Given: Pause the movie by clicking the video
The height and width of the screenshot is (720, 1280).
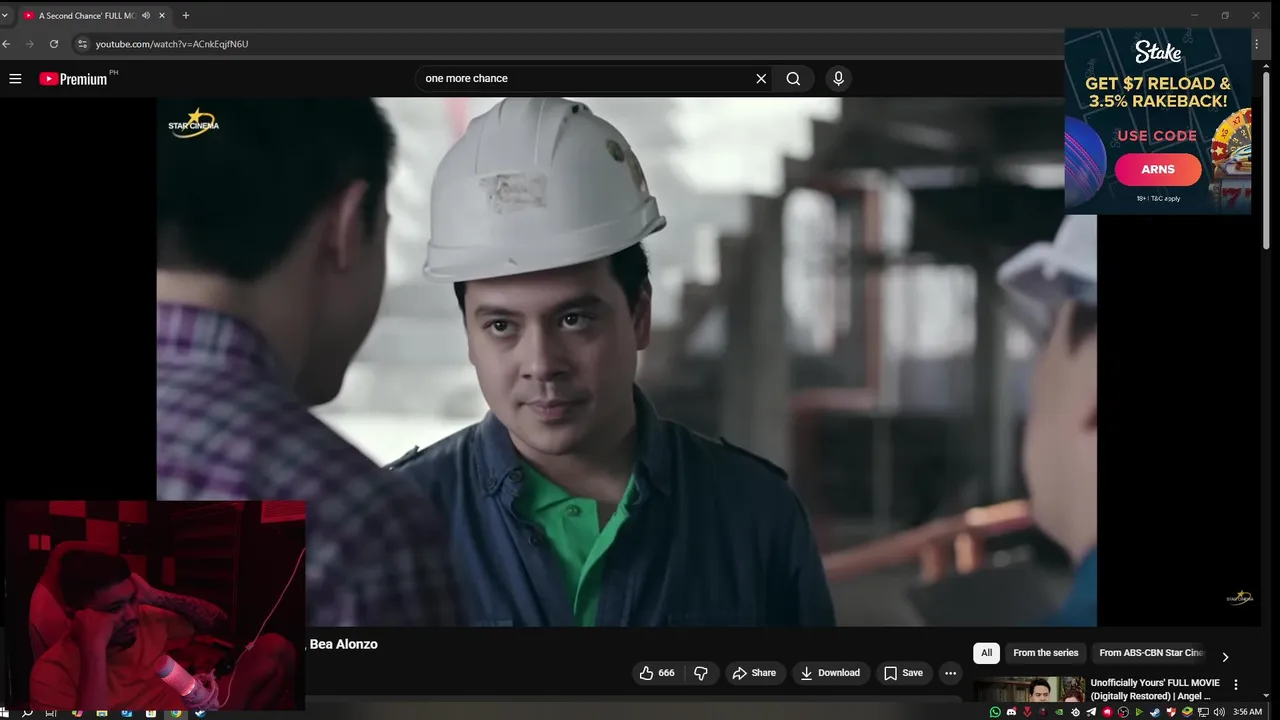Looking at the screenshot, I should pyautogui.click(x=626, y=361).
